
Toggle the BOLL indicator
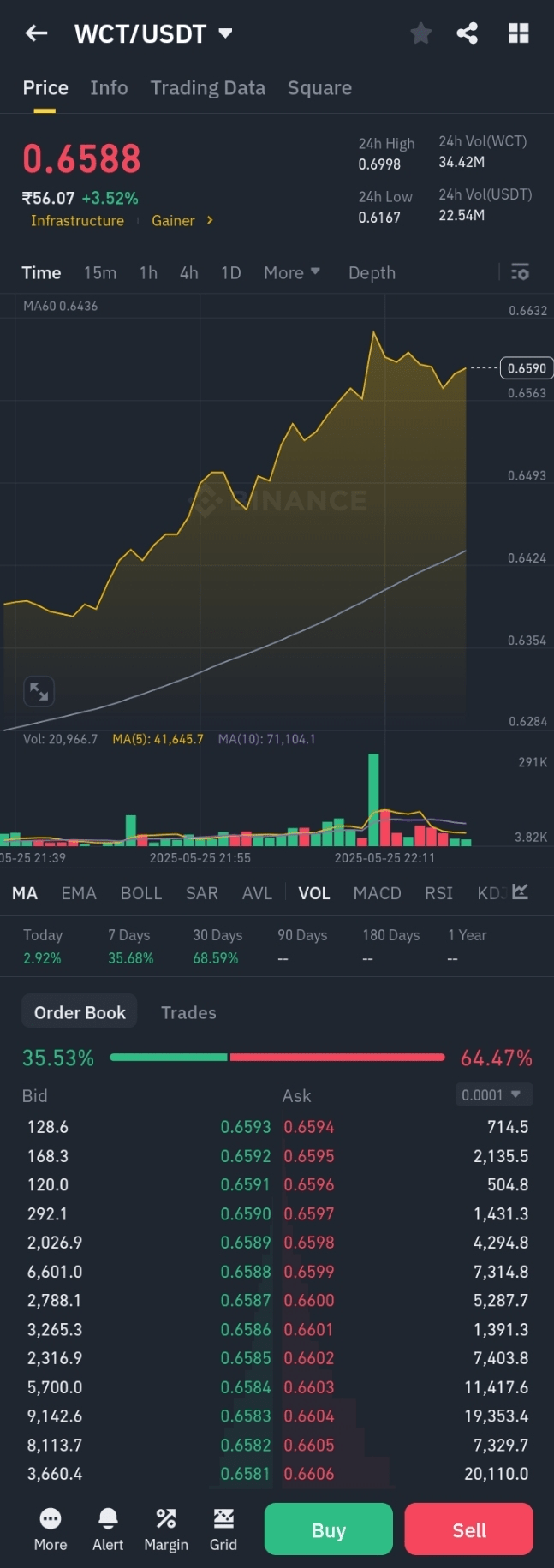click(141, 893)
